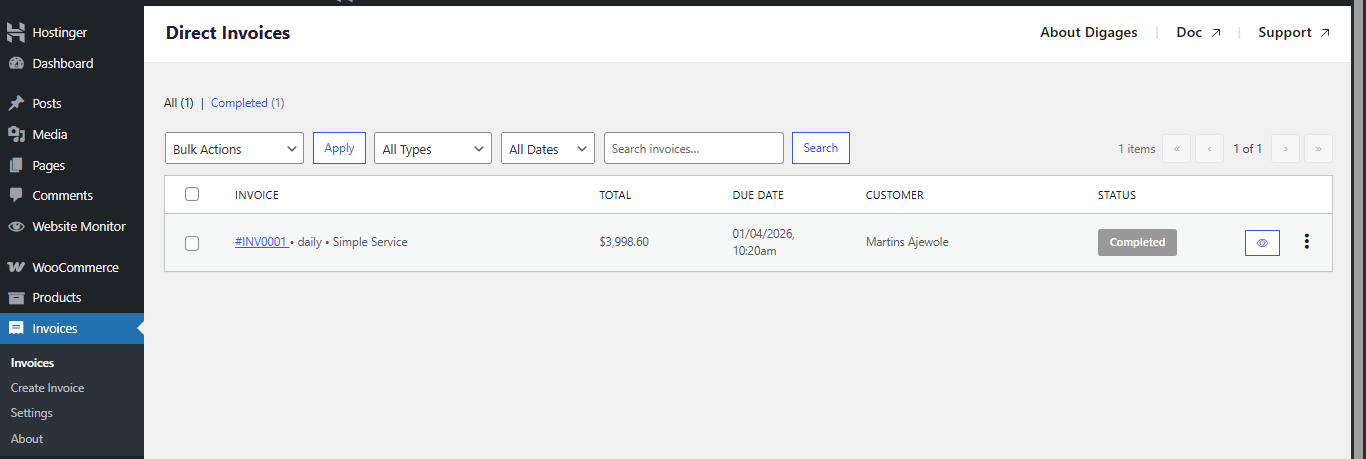This screenshot has height=459, width=1366.
Task: Click external arrow icon beside Support
Action: point(1325,33)
